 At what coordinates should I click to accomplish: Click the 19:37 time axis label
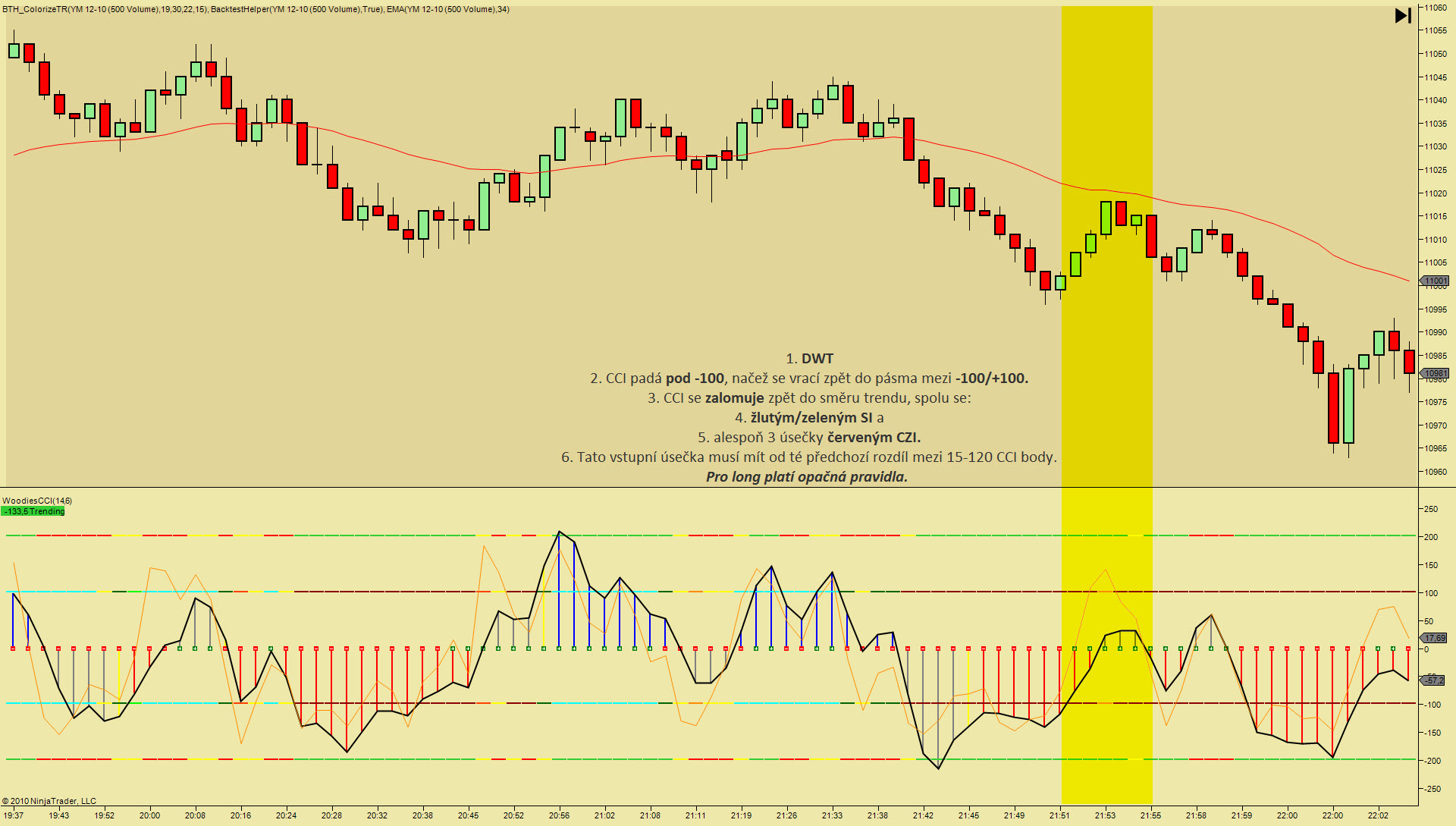14,815
